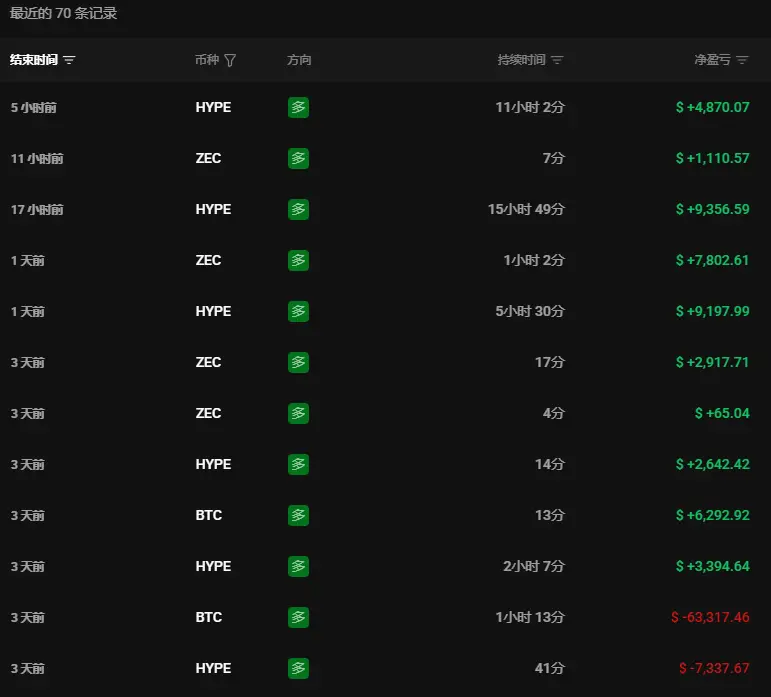Click HYPE in the 5小时 30分 row

213,311
